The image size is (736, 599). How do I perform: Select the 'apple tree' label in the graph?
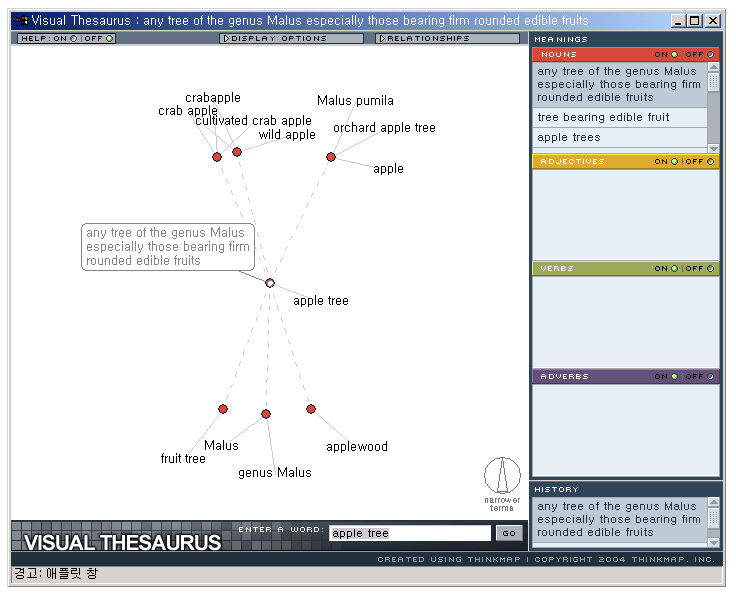[321, 301]
